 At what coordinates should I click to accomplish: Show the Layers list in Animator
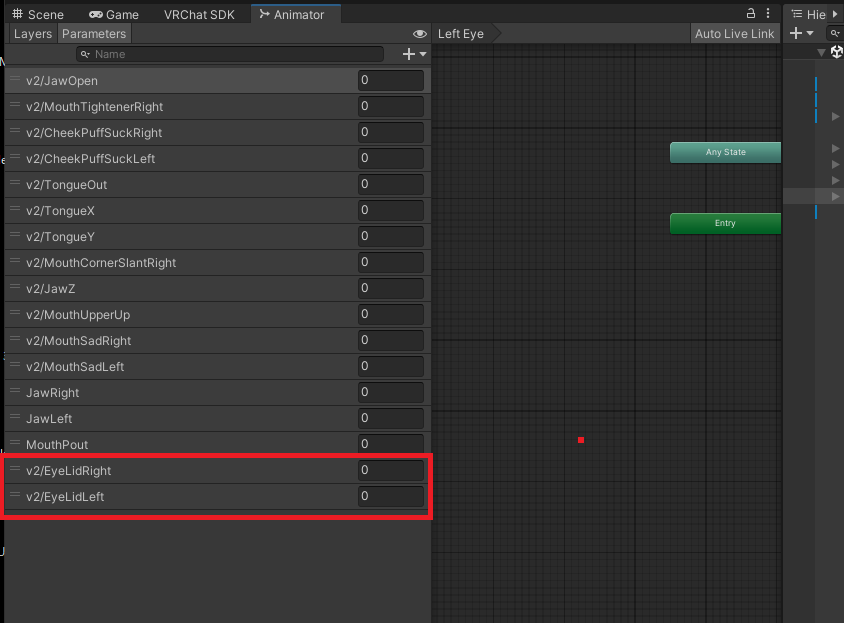coord(33,34)
